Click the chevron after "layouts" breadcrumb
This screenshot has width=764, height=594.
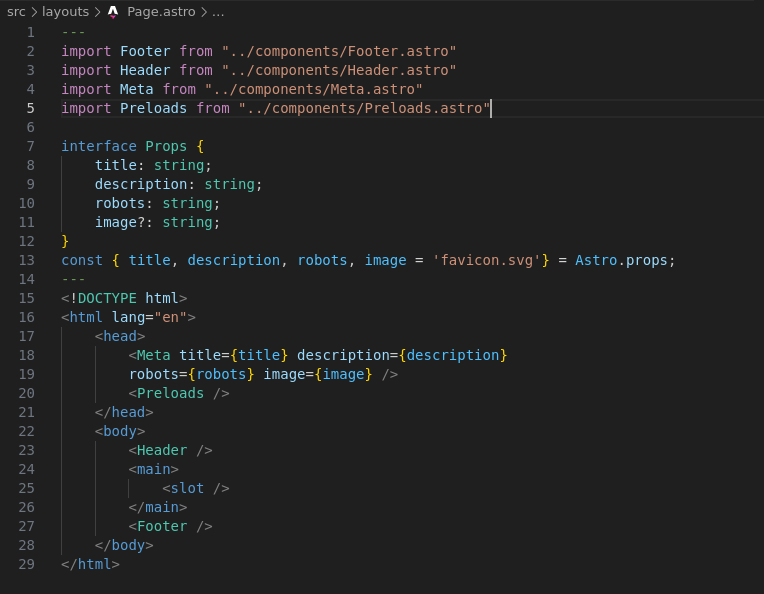coord(97,12)
